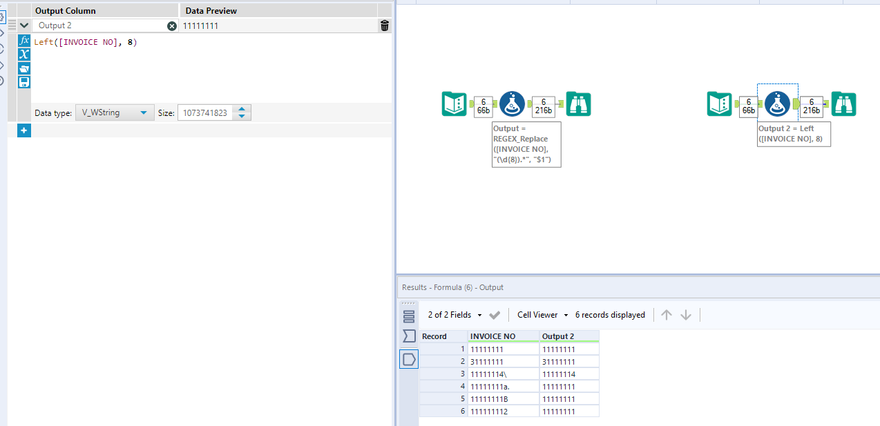The height and width of the screenshot is (426, 880).
Task: Select Browse tool in the Left workflow
Action: [x=844, y=104]
